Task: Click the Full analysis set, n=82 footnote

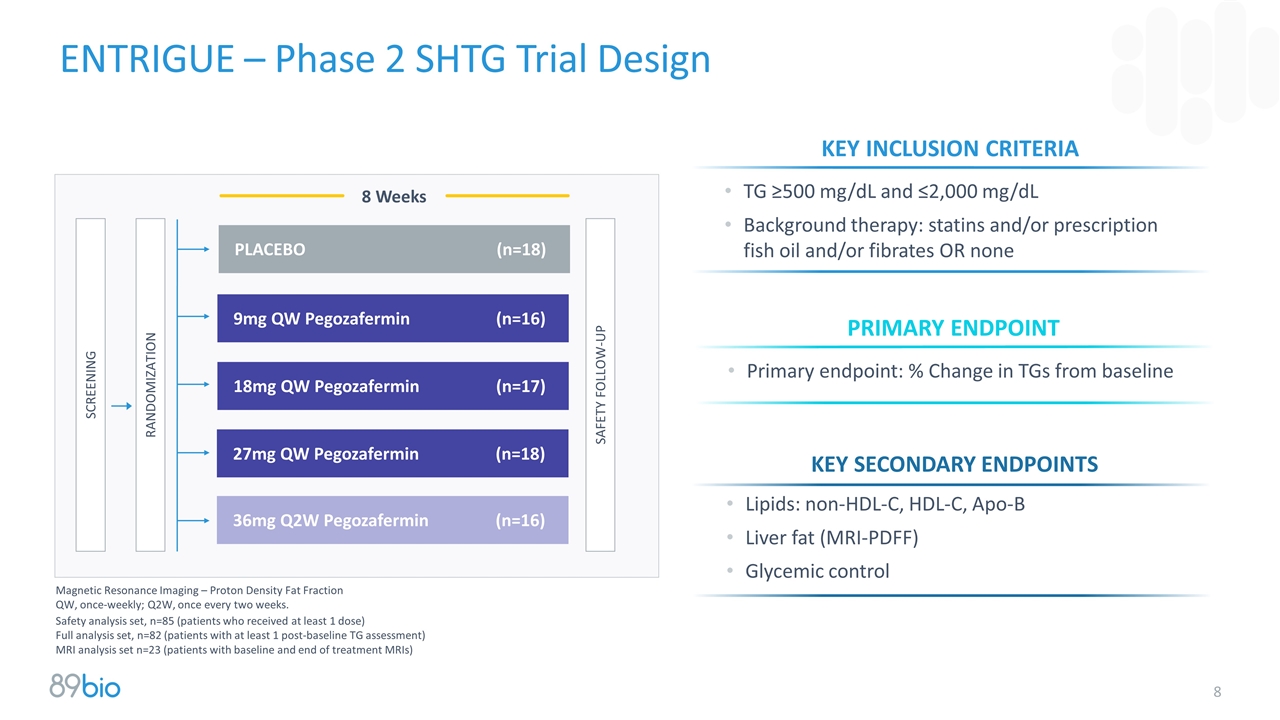Action: click(241, 635)
